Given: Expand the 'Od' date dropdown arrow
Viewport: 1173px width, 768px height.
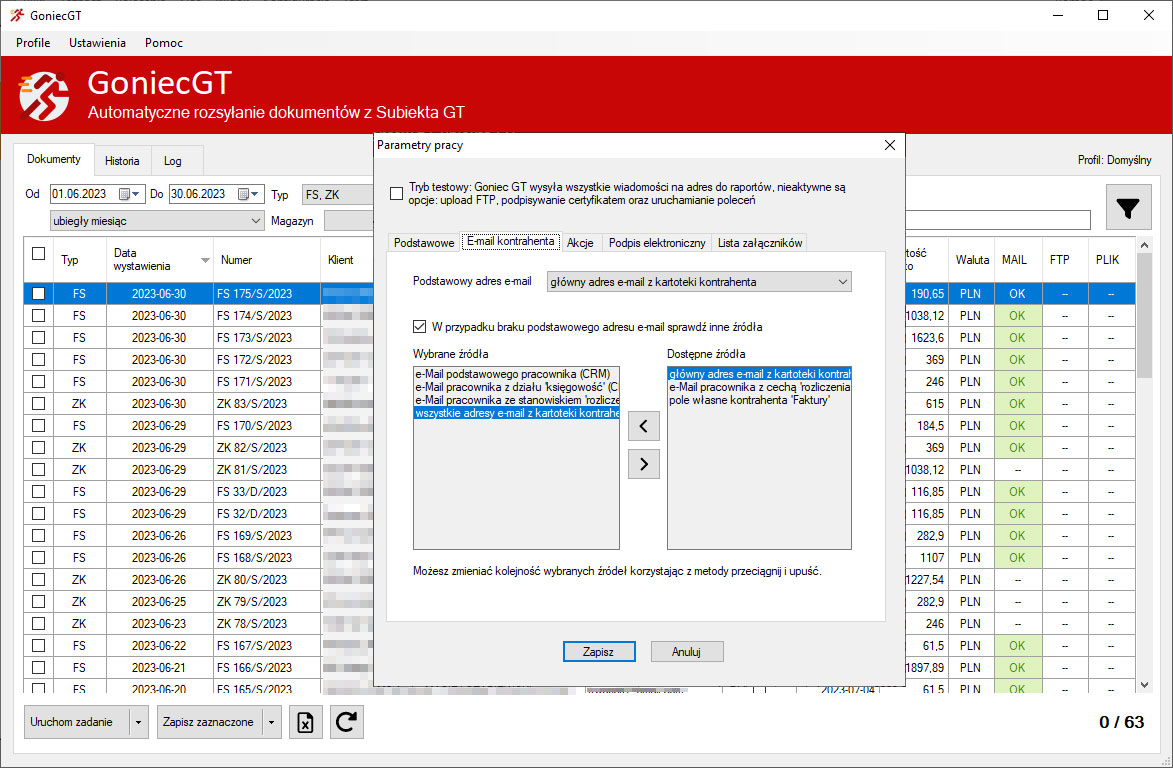Looking at the screenshot, I should click(136, 194).
